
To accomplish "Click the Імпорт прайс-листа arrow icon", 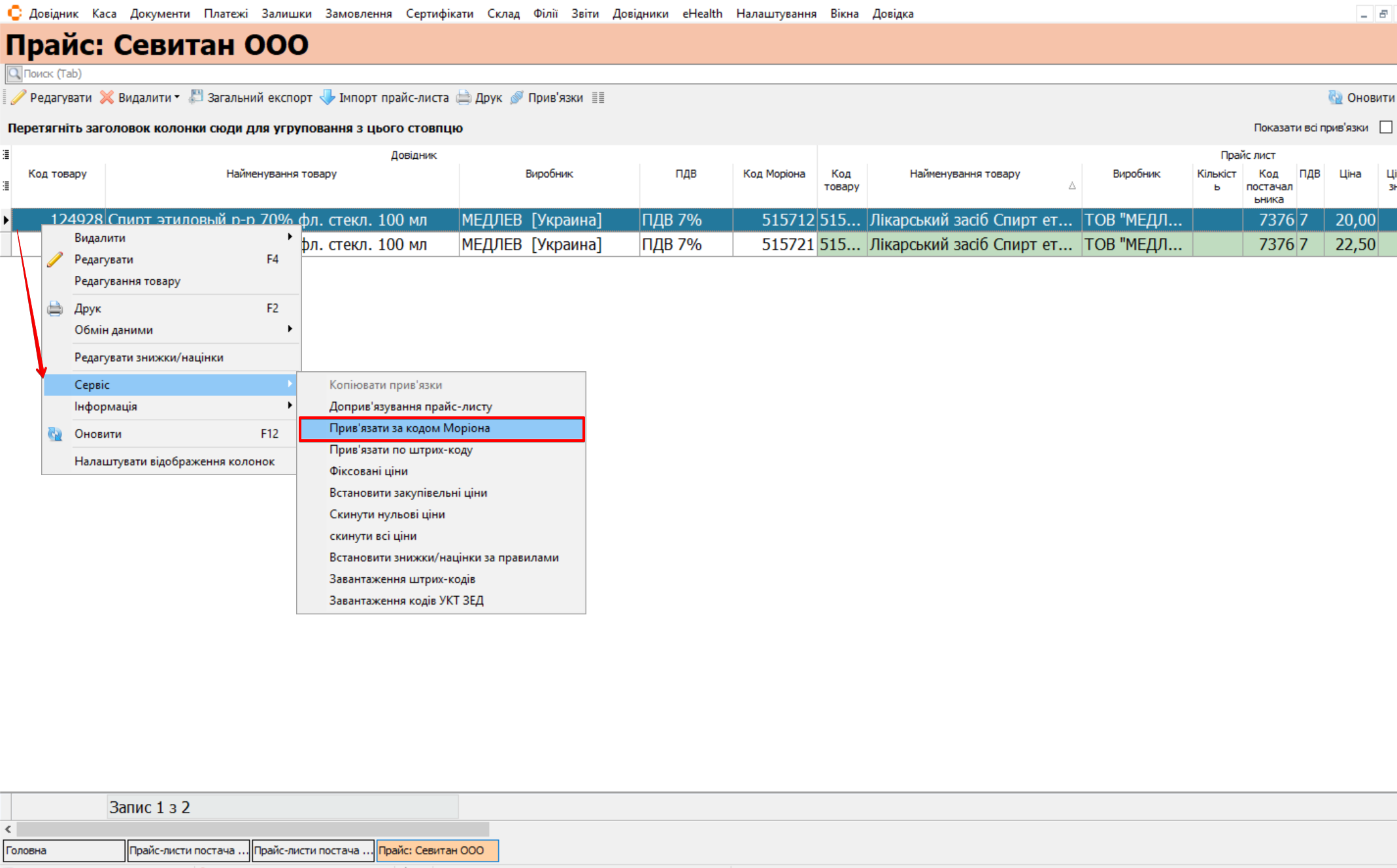I will tap(327, 97).
